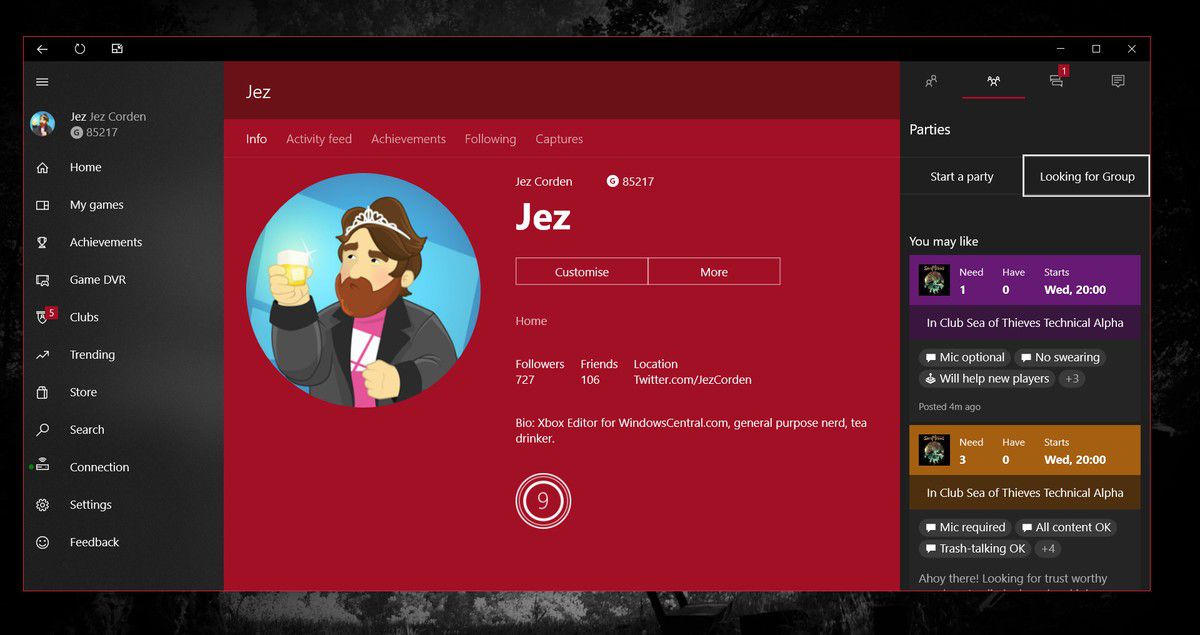Click the No swearing tag
Screen dimensions: 1200x635
coord(1060,357)
